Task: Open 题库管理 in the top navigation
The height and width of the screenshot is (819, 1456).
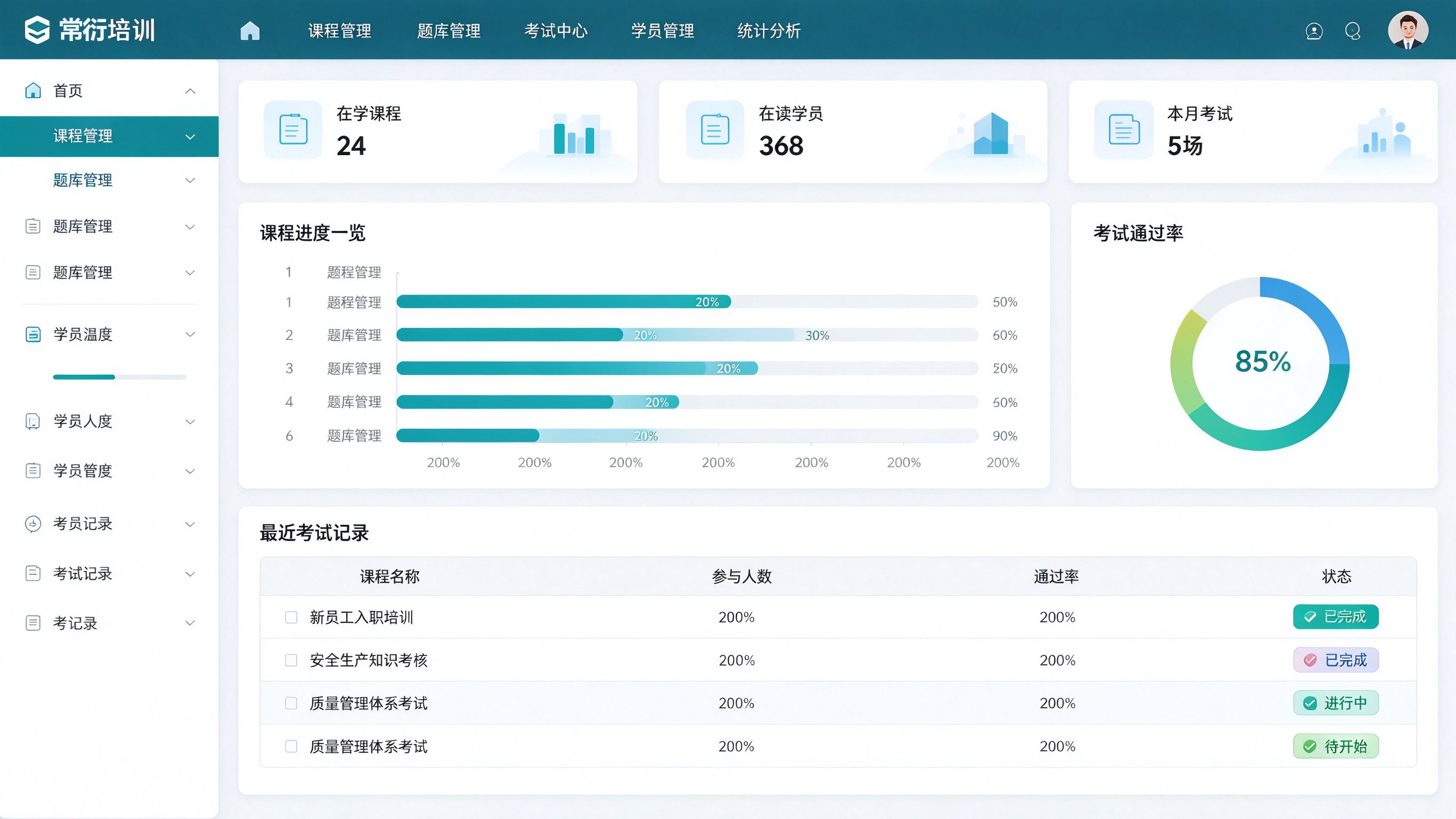Action: 449,31
